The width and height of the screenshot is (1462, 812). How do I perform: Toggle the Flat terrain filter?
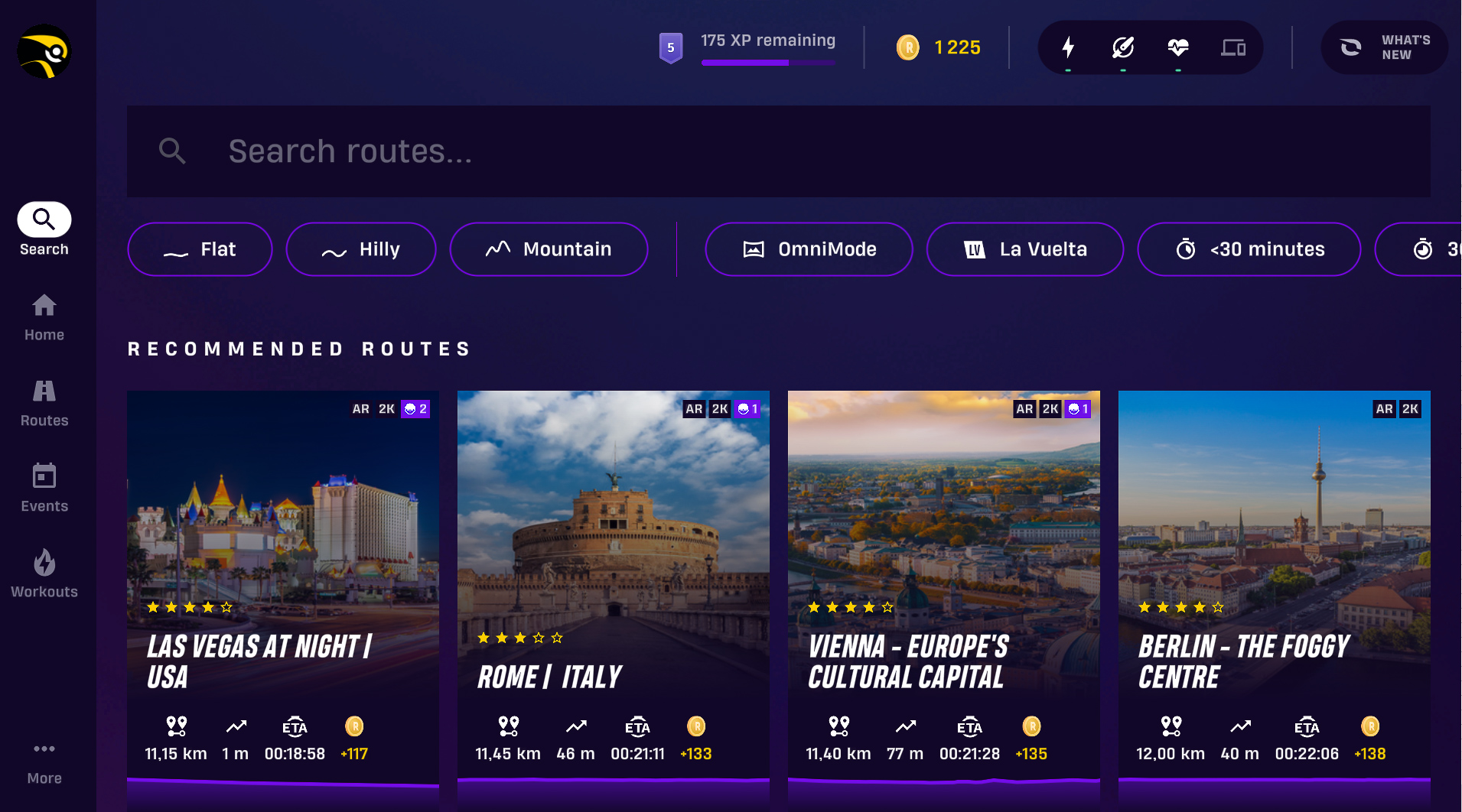200,249
